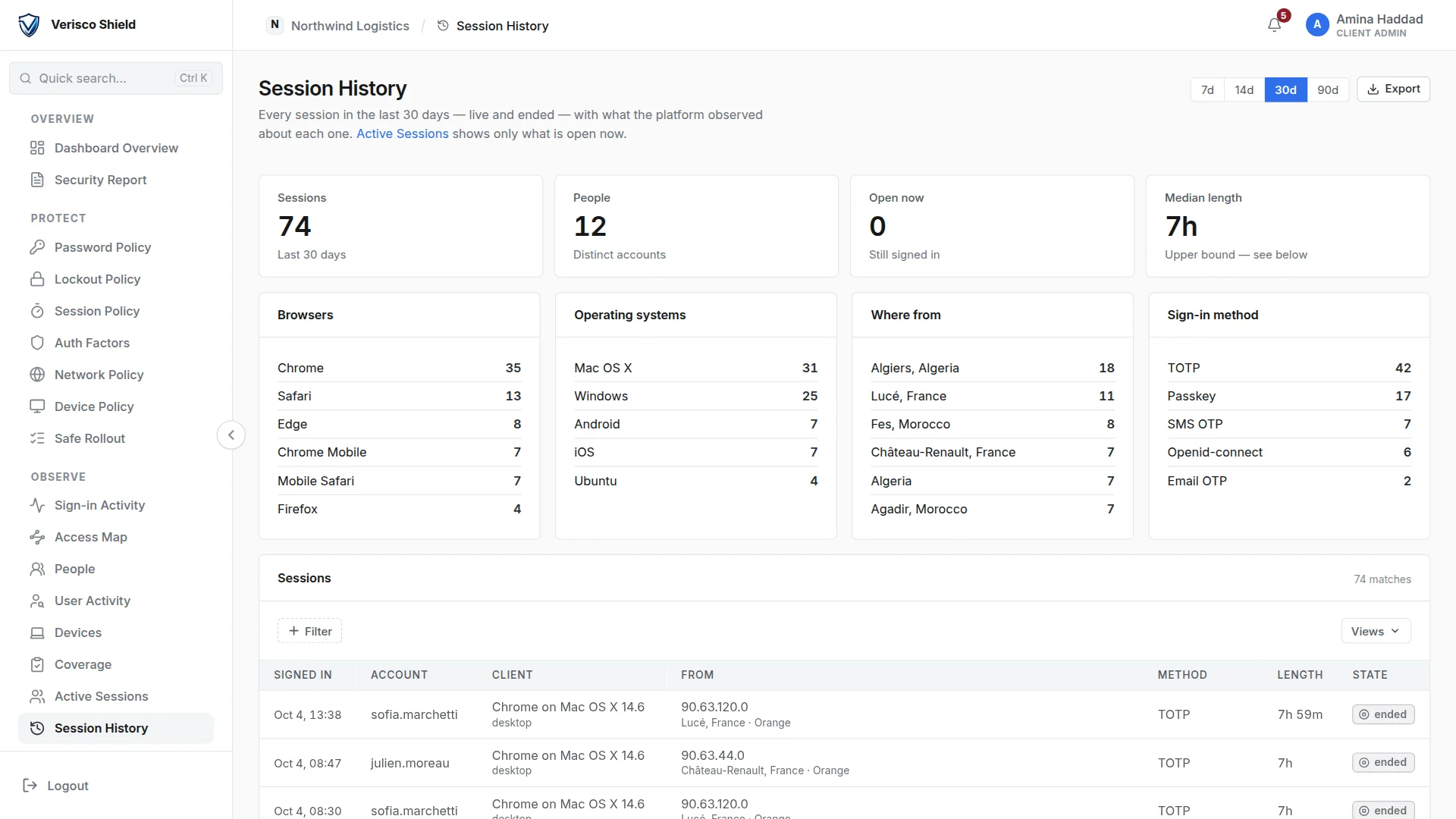Screen dimensions: 1456x819
Task: Click the Access Map route icon
Action: [37, 537]
